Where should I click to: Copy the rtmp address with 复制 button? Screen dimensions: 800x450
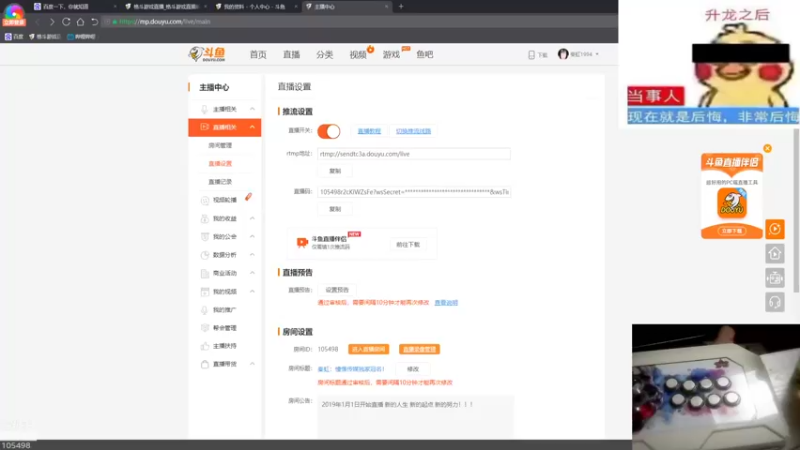click(x=335, y=171)
